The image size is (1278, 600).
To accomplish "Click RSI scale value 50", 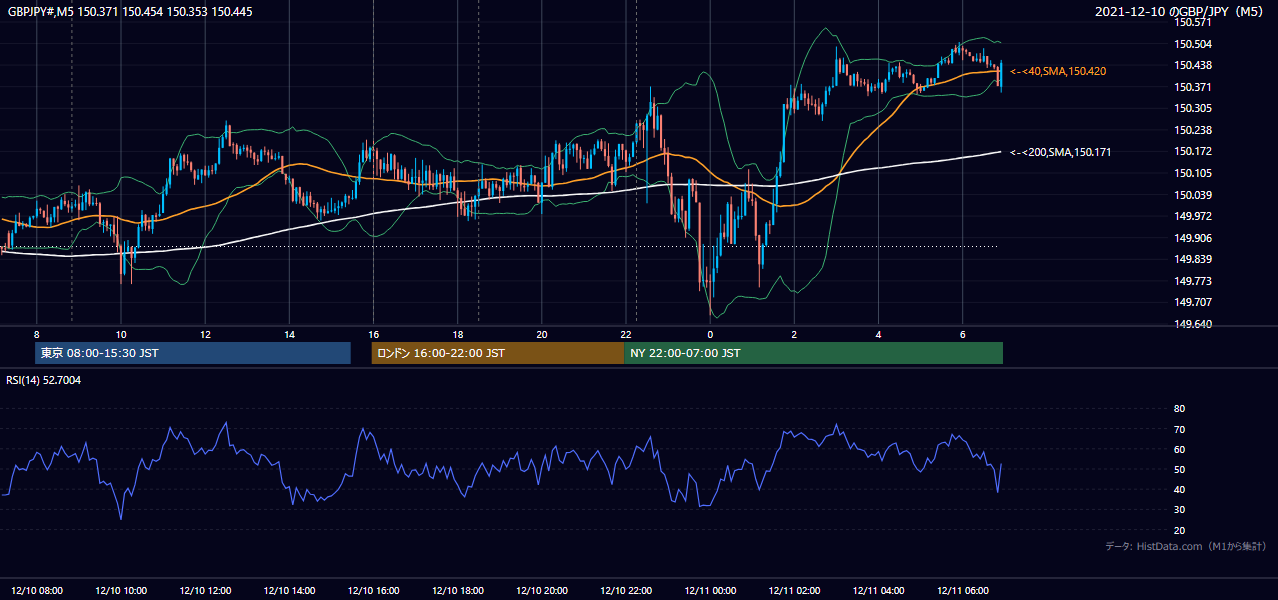I will tap(1179, 469).
